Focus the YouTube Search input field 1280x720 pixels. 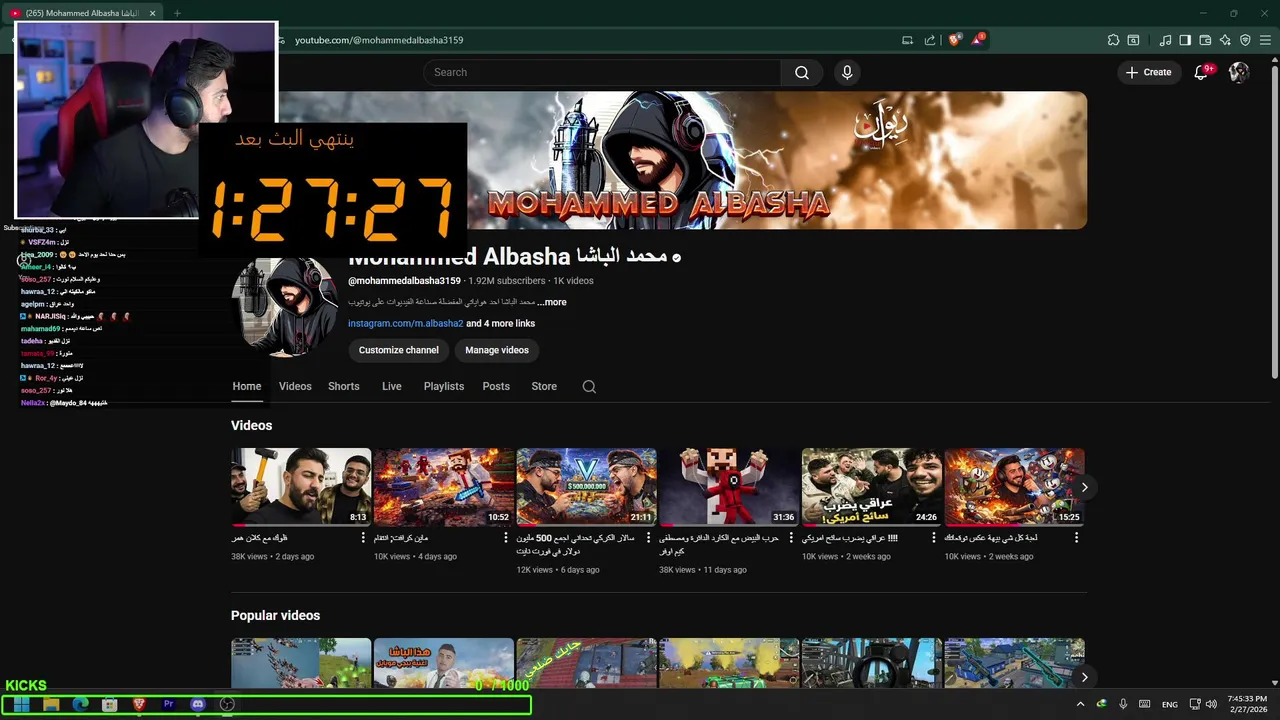pos(602,72)
